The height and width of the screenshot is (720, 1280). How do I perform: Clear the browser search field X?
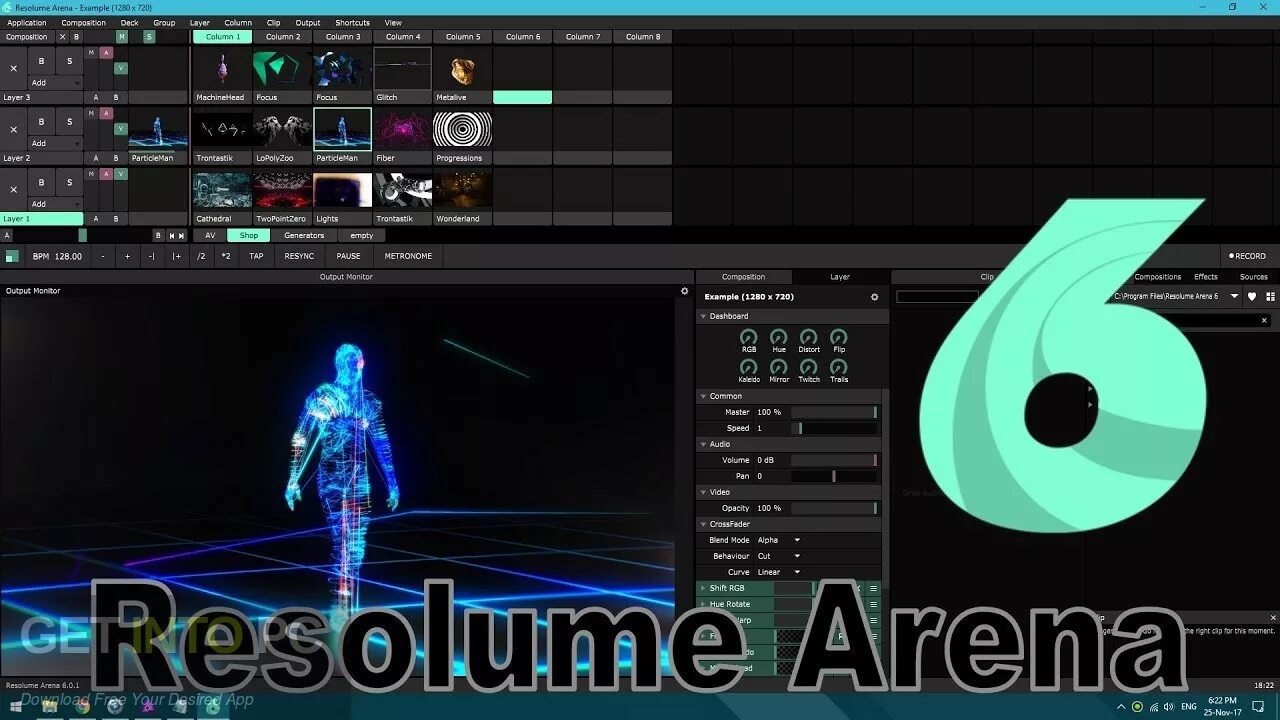click(1264, 320)
